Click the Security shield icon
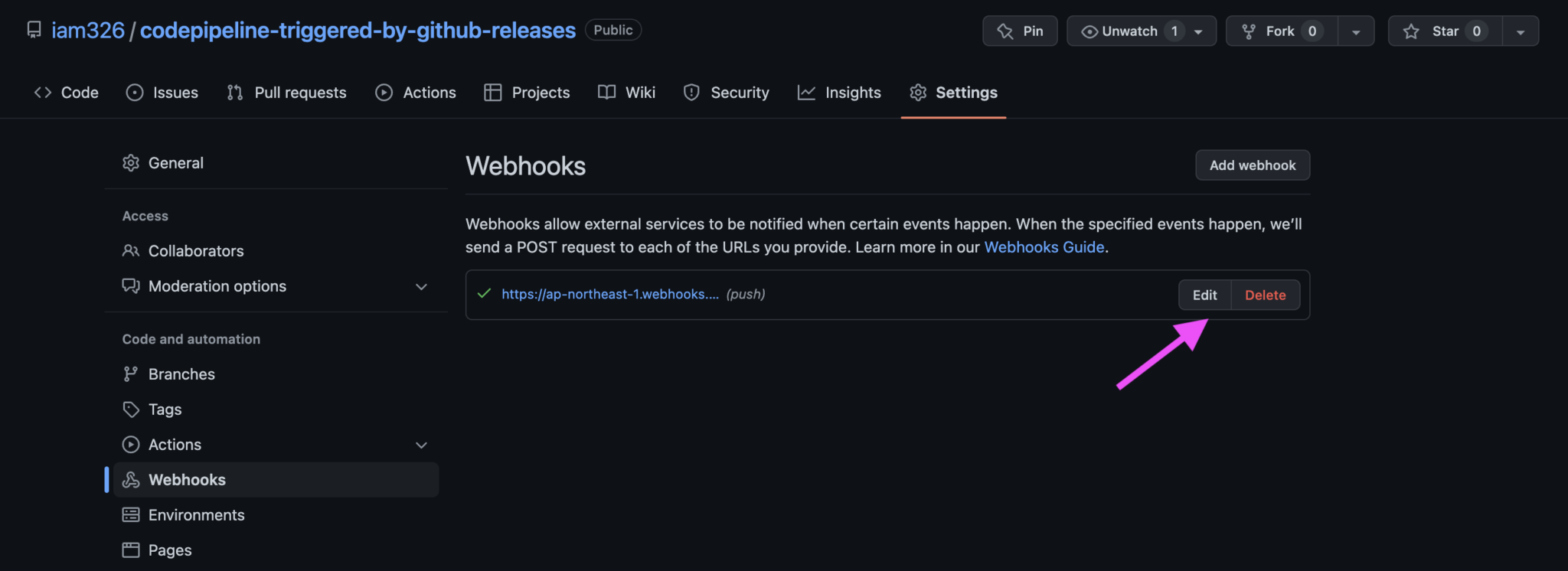Viewport: 1568px width, 571px height. coord(691,92)
